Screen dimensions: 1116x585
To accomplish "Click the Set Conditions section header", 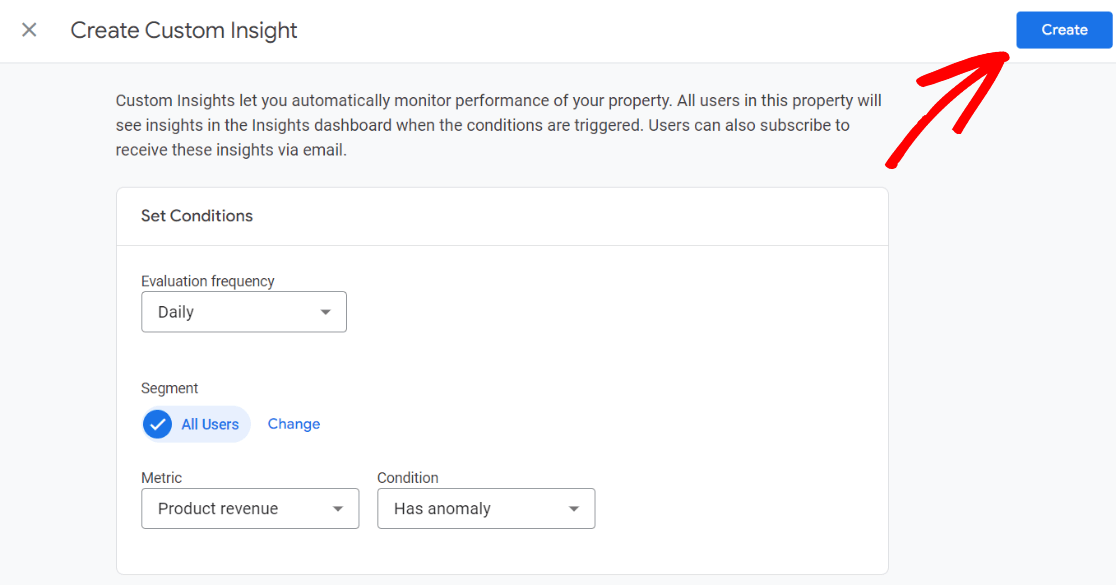I will pos(197,216).
